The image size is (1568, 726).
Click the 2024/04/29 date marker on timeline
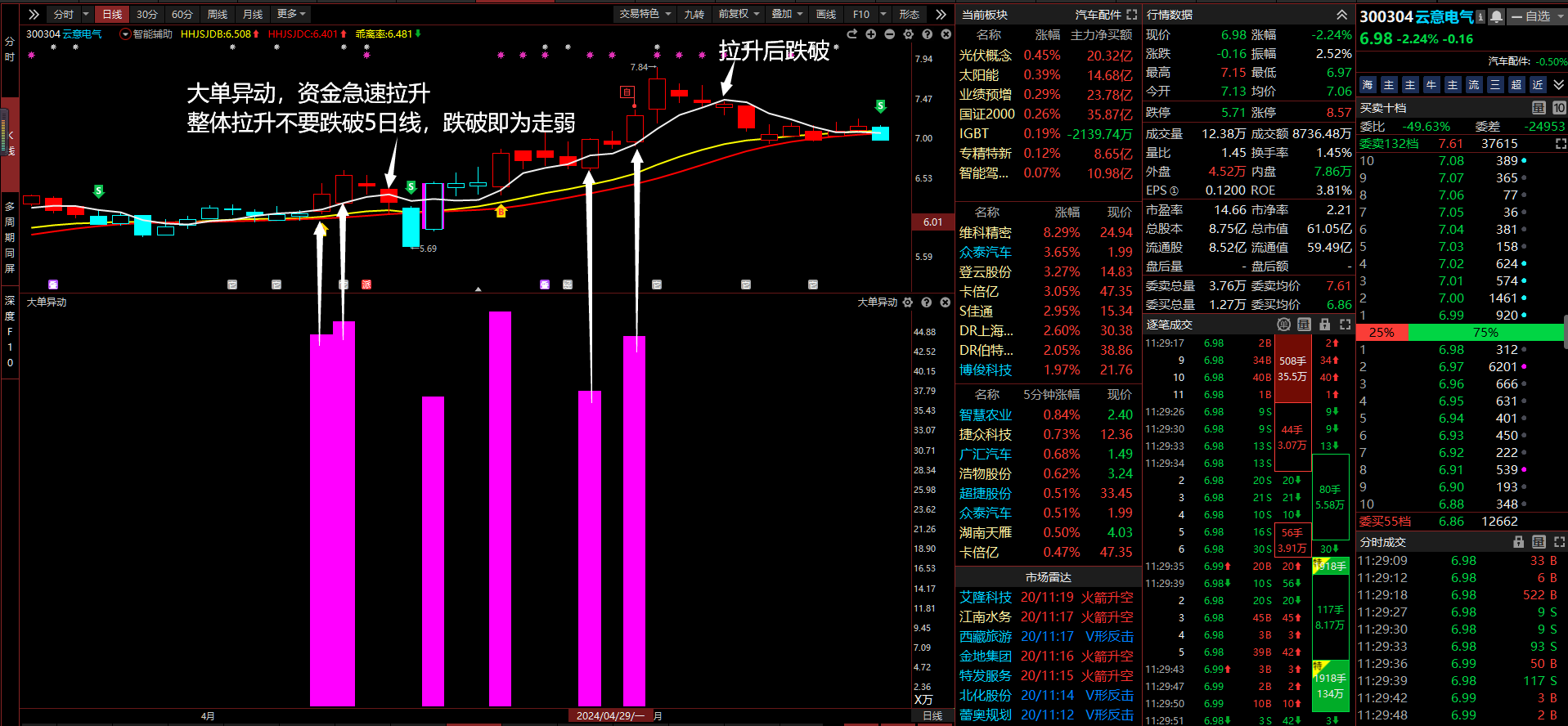pos(610,716)
